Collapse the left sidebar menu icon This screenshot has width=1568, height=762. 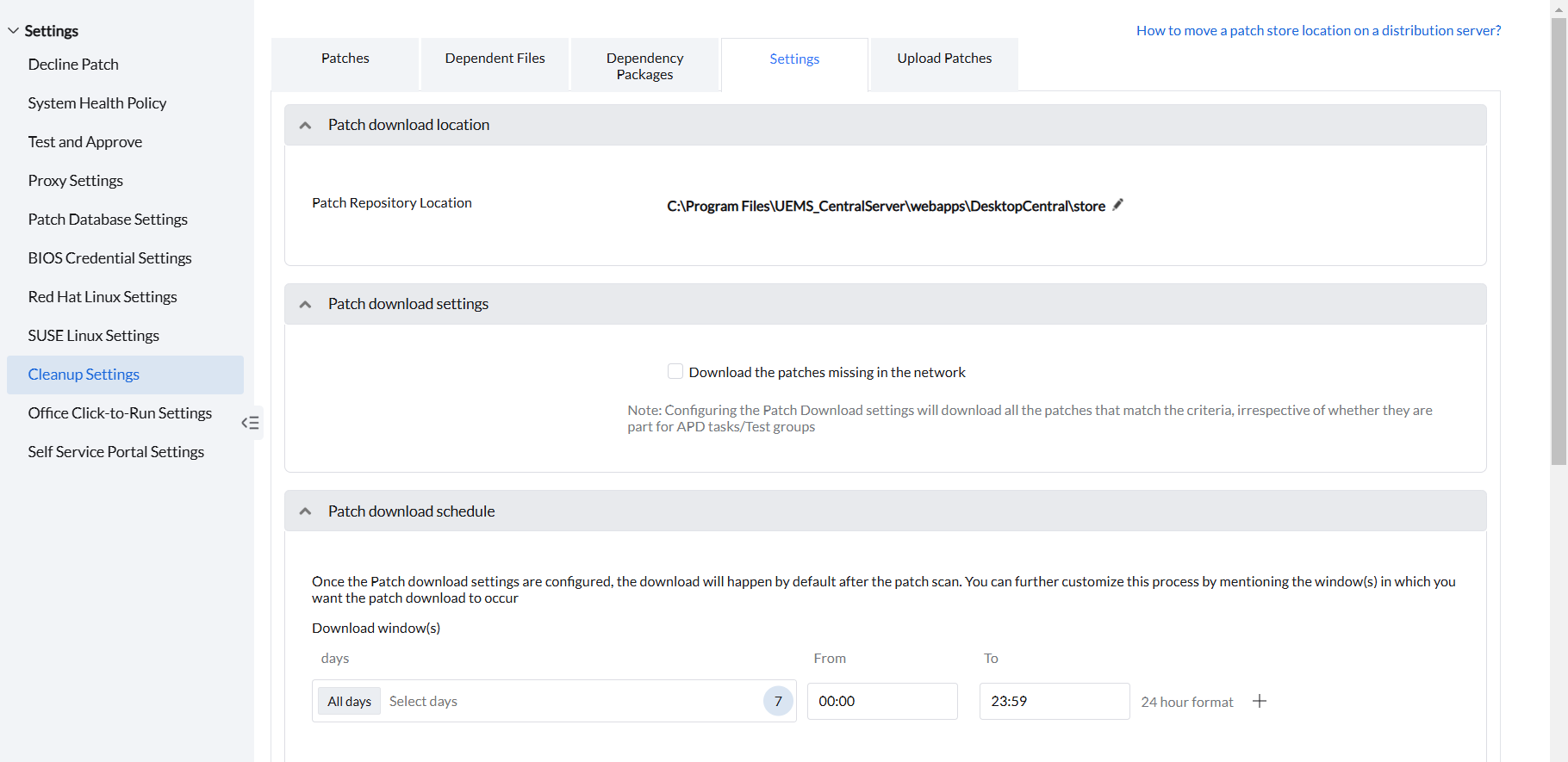(x=251, y=423)
